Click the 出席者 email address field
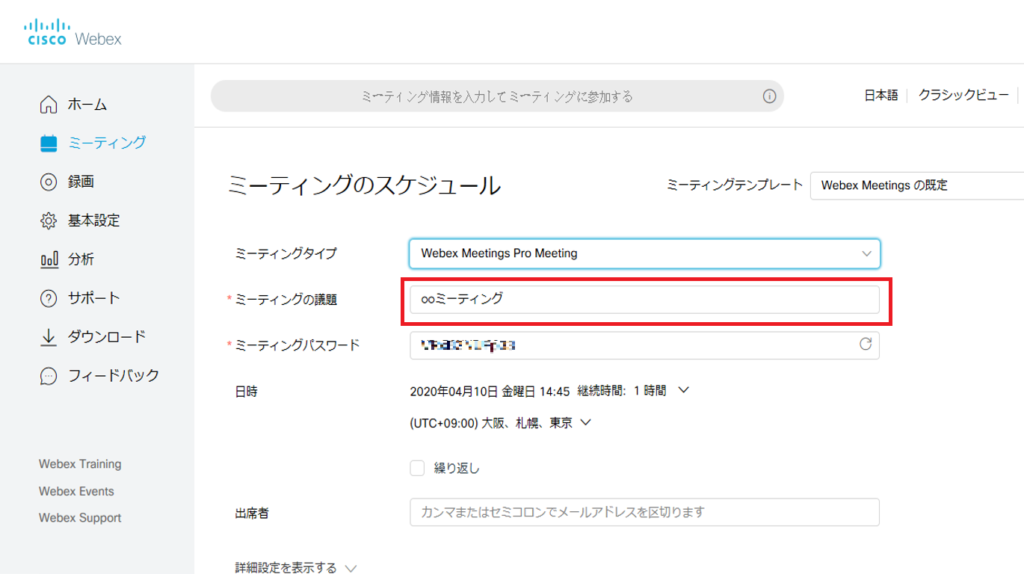The height and width of the screenshot is (574, 1024). coord(645,513)
